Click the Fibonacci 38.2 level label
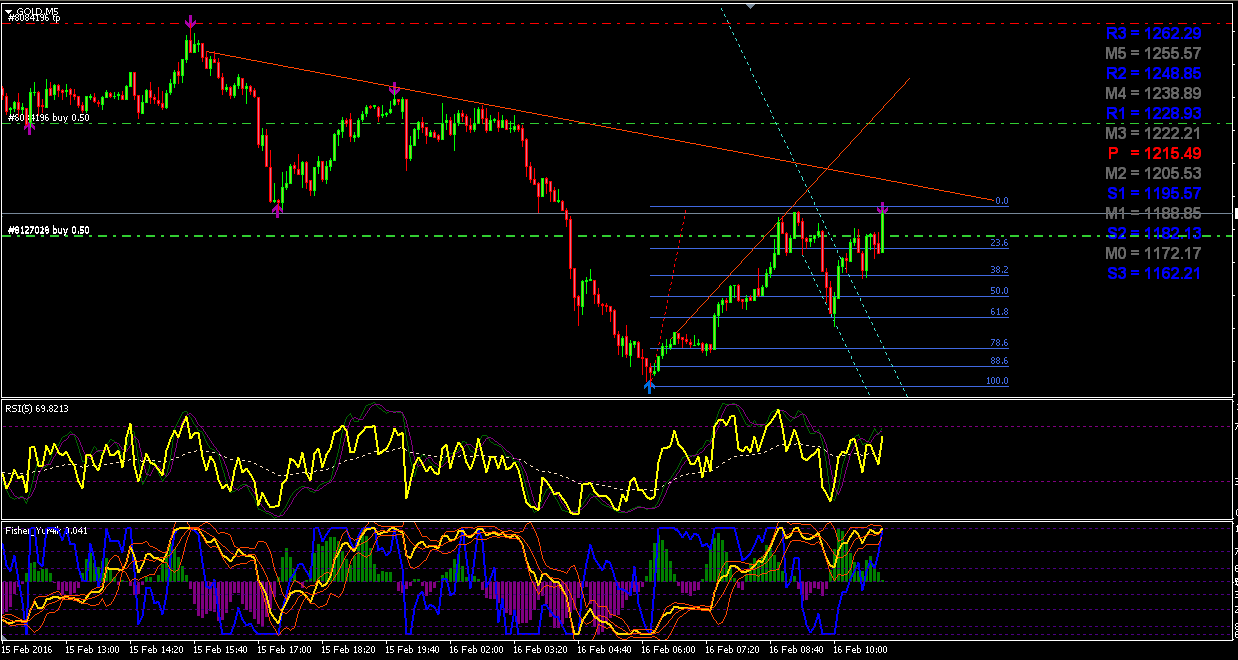 [999, 270]
